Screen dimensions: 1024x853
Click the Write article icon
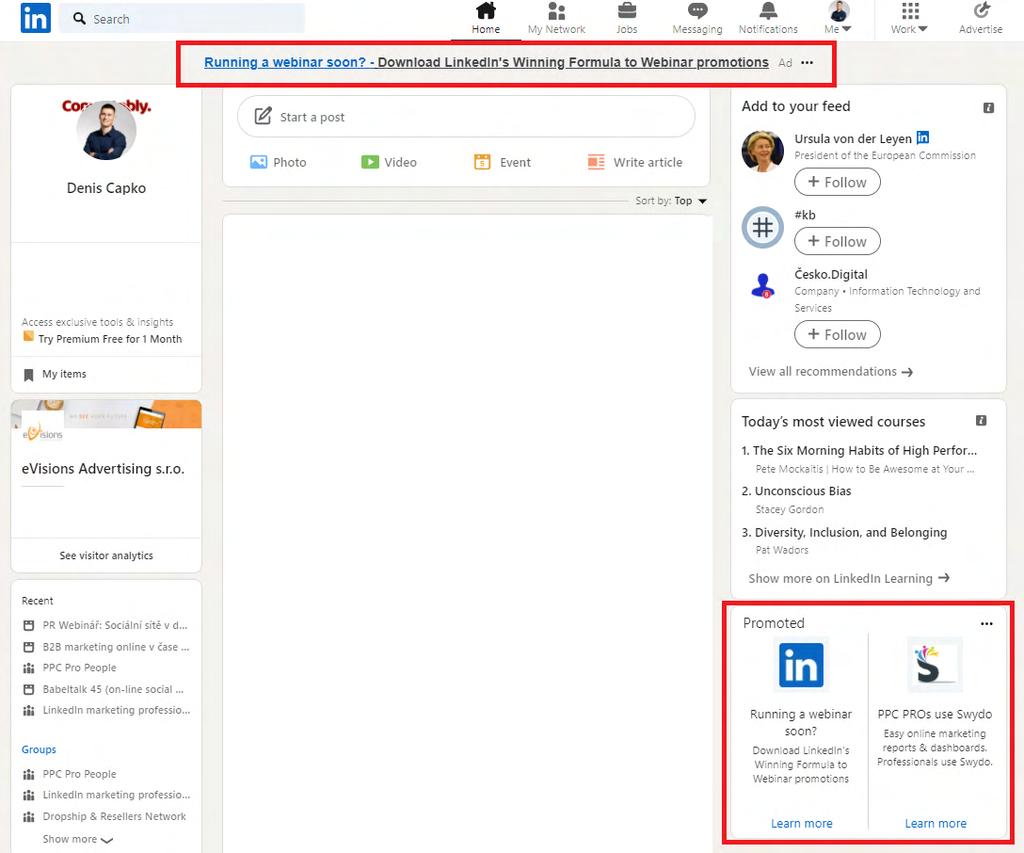click(x=596, y=162)
